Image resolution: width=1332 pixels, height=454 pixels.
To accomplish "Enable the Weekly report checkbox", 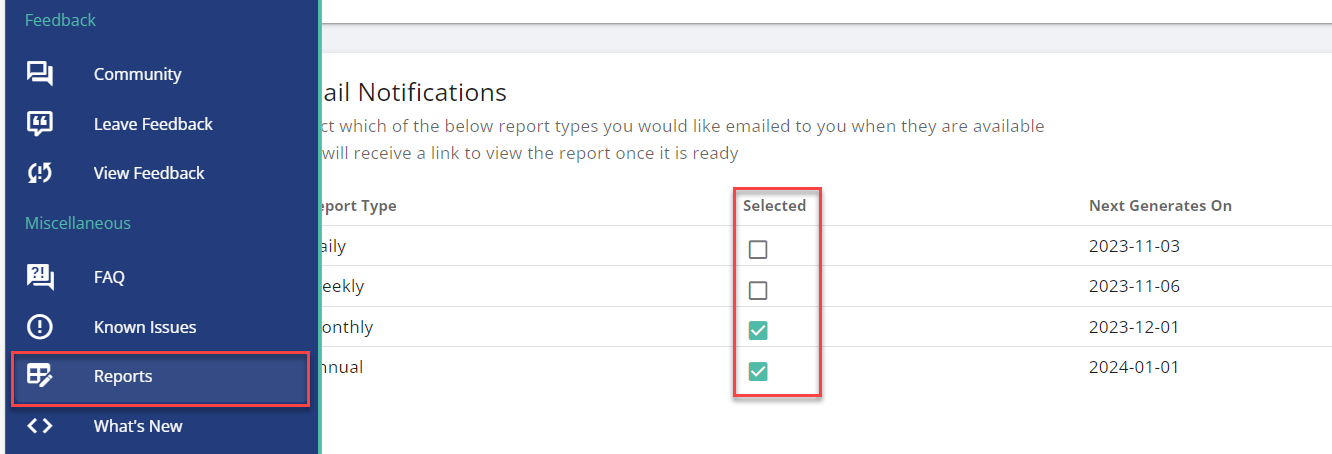I will coord(758,291).
